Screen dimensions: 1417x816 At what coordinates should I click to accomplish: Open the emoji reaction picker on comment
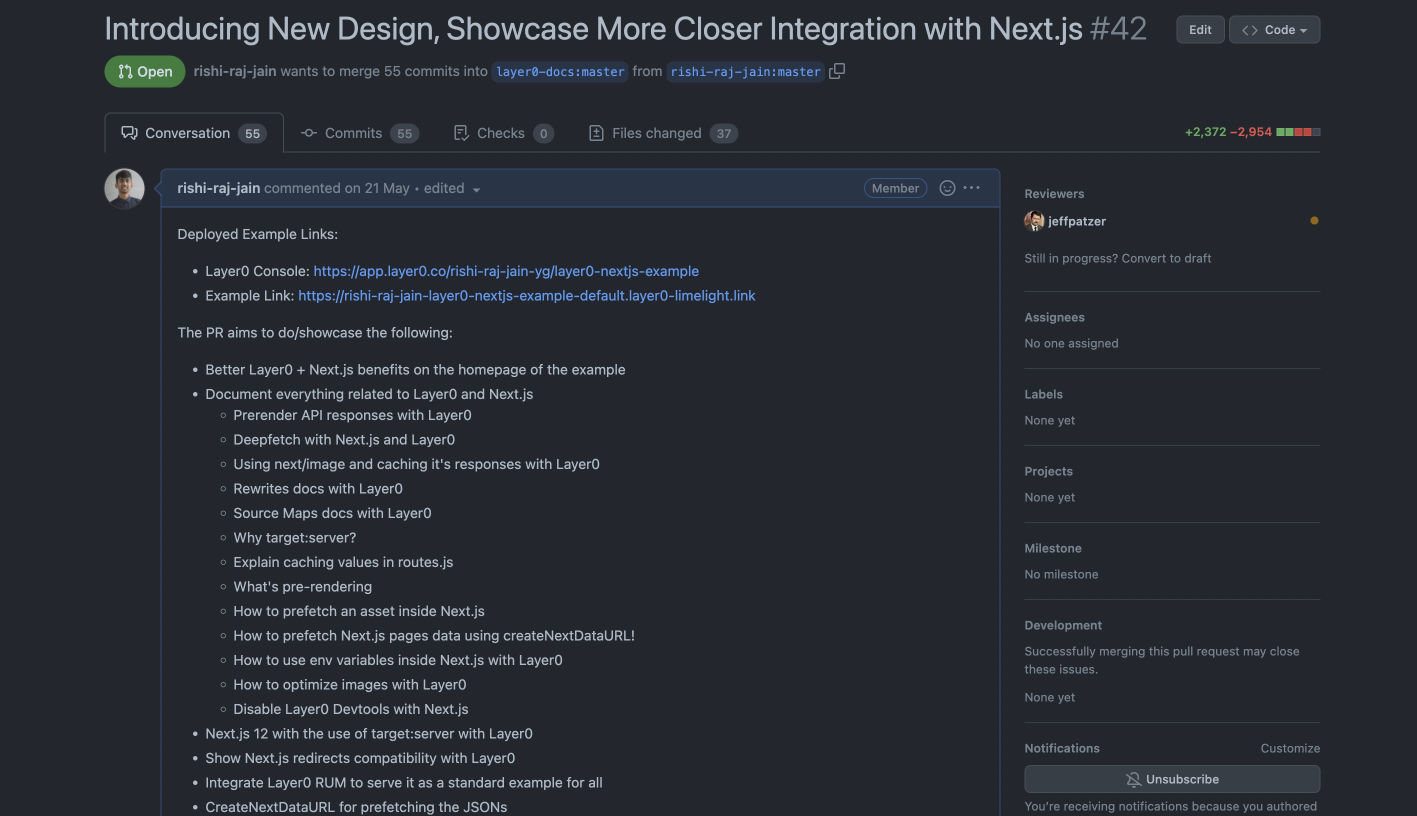click(x=947, y=188)
